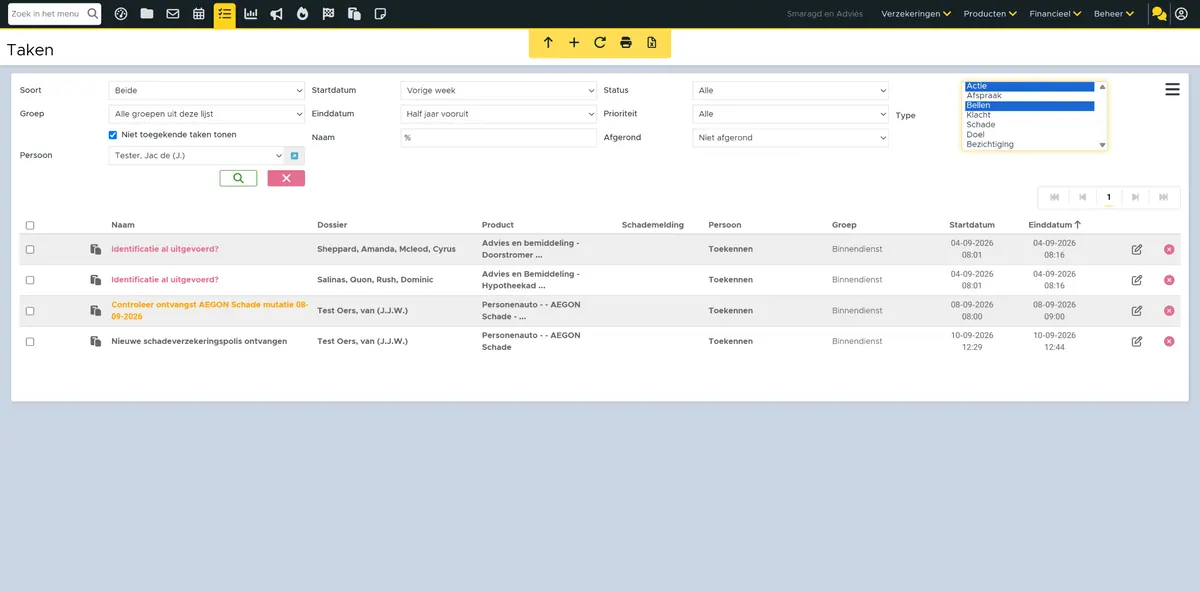The image size is (1200, 591).
Task: Open the checkered flag icon
Action: coord(328,14)
